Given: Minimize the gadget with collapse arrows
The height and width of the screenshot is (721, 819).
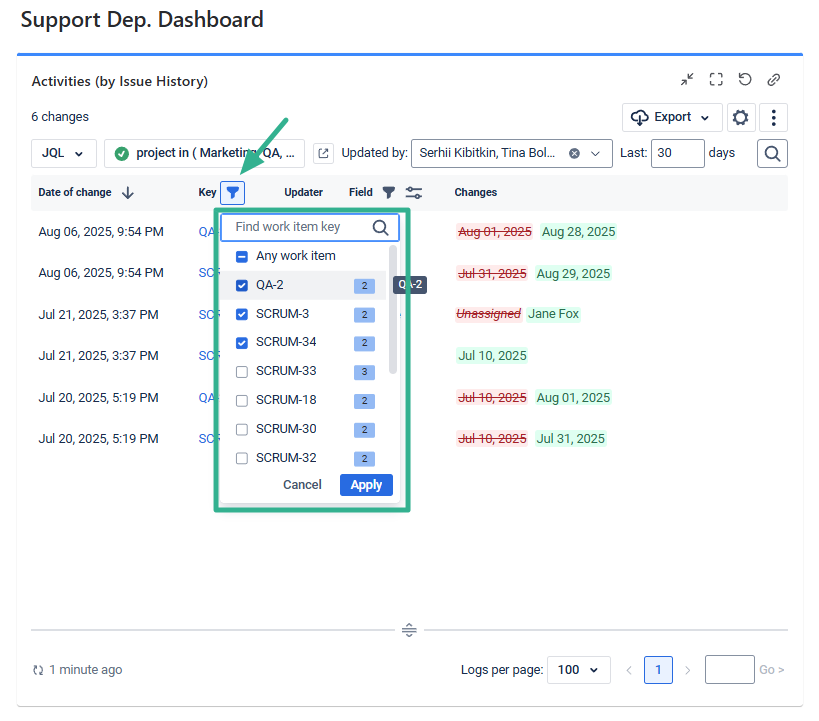Looking at the screenshot, I should [687, 80].
